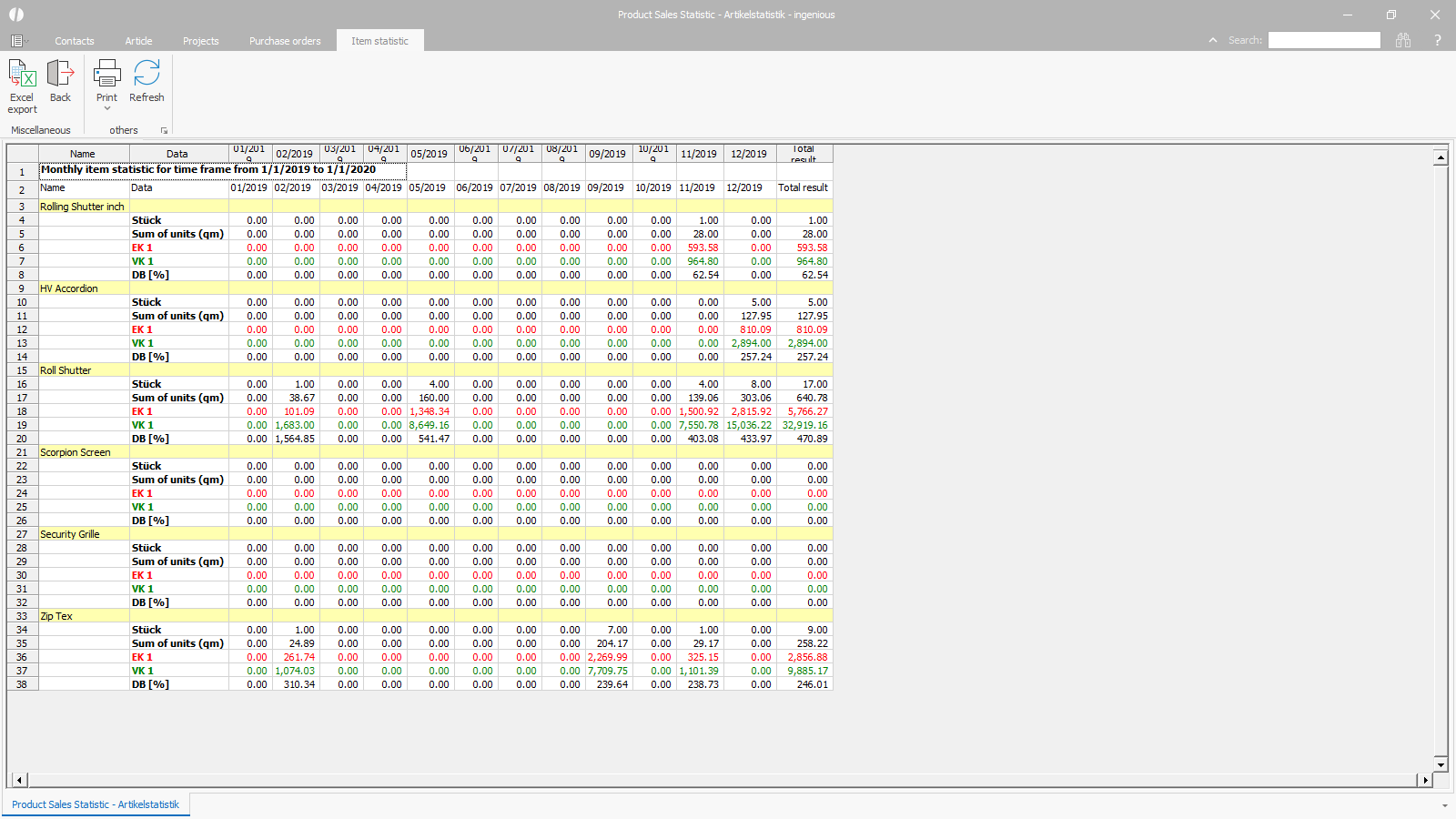Switch to the Contacts tab
Image resolution: width=1456 pixels, height=819 pixels.
pos(74,41)
